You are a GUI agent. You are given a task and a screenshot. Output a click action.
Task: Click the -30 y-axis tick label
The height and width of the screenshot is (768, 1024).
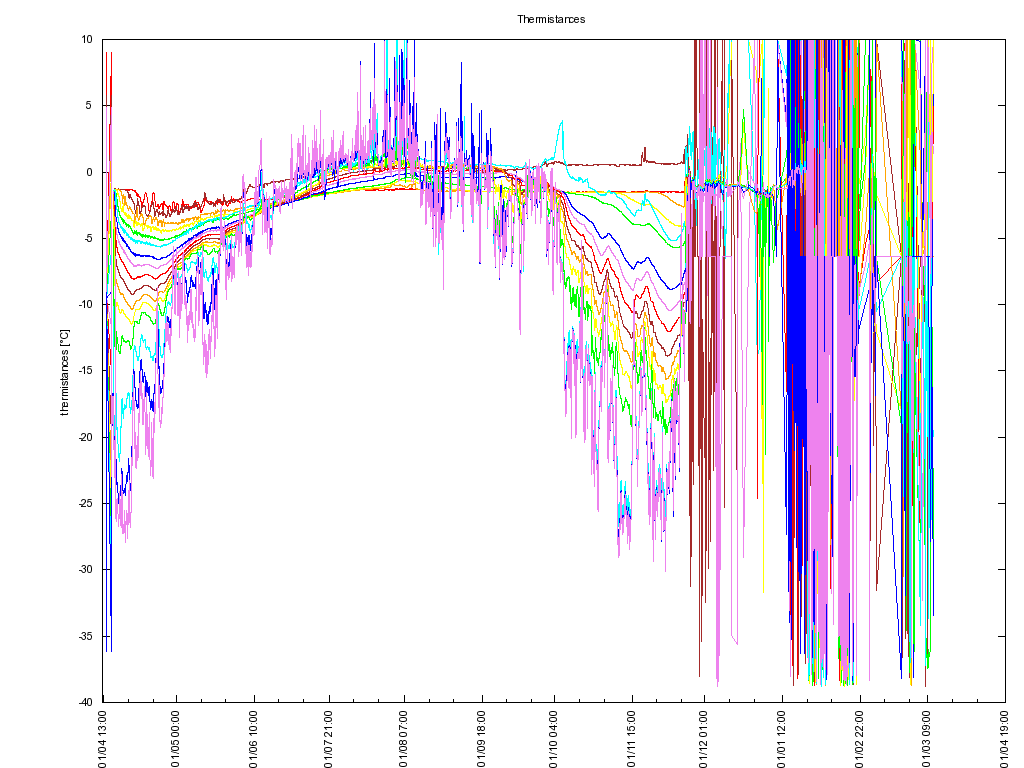(x=85, y=569)
